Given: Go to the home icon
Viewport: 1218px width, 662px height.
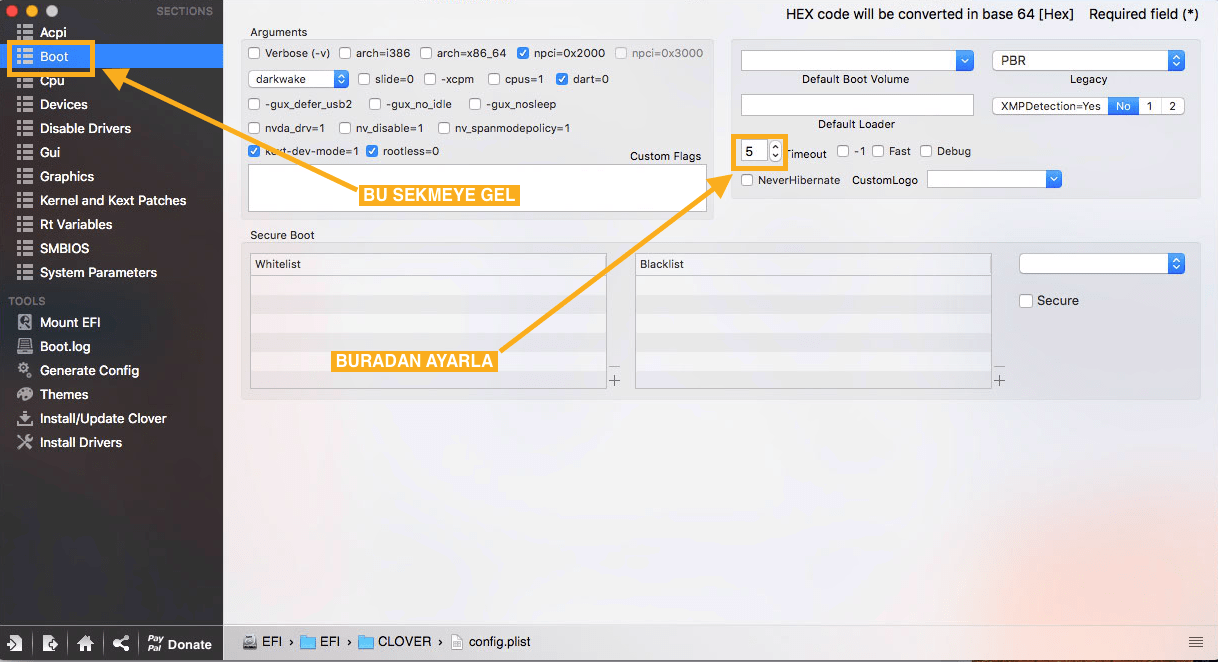Looking at the screenshot, I should pyautogui.click(x=85, y=644).
